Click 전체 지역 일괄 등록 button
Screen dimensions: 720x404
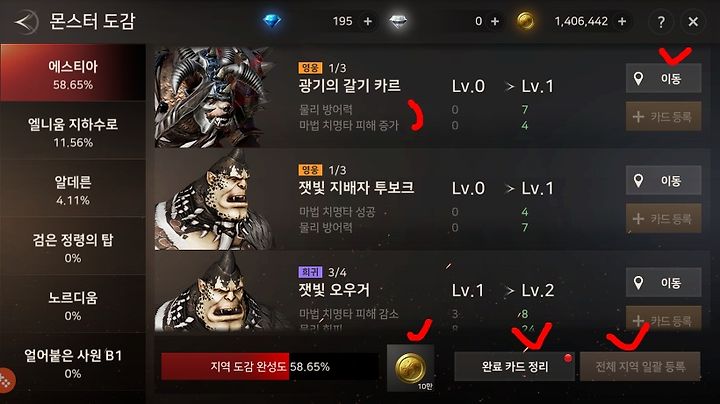tap(640, 366)
